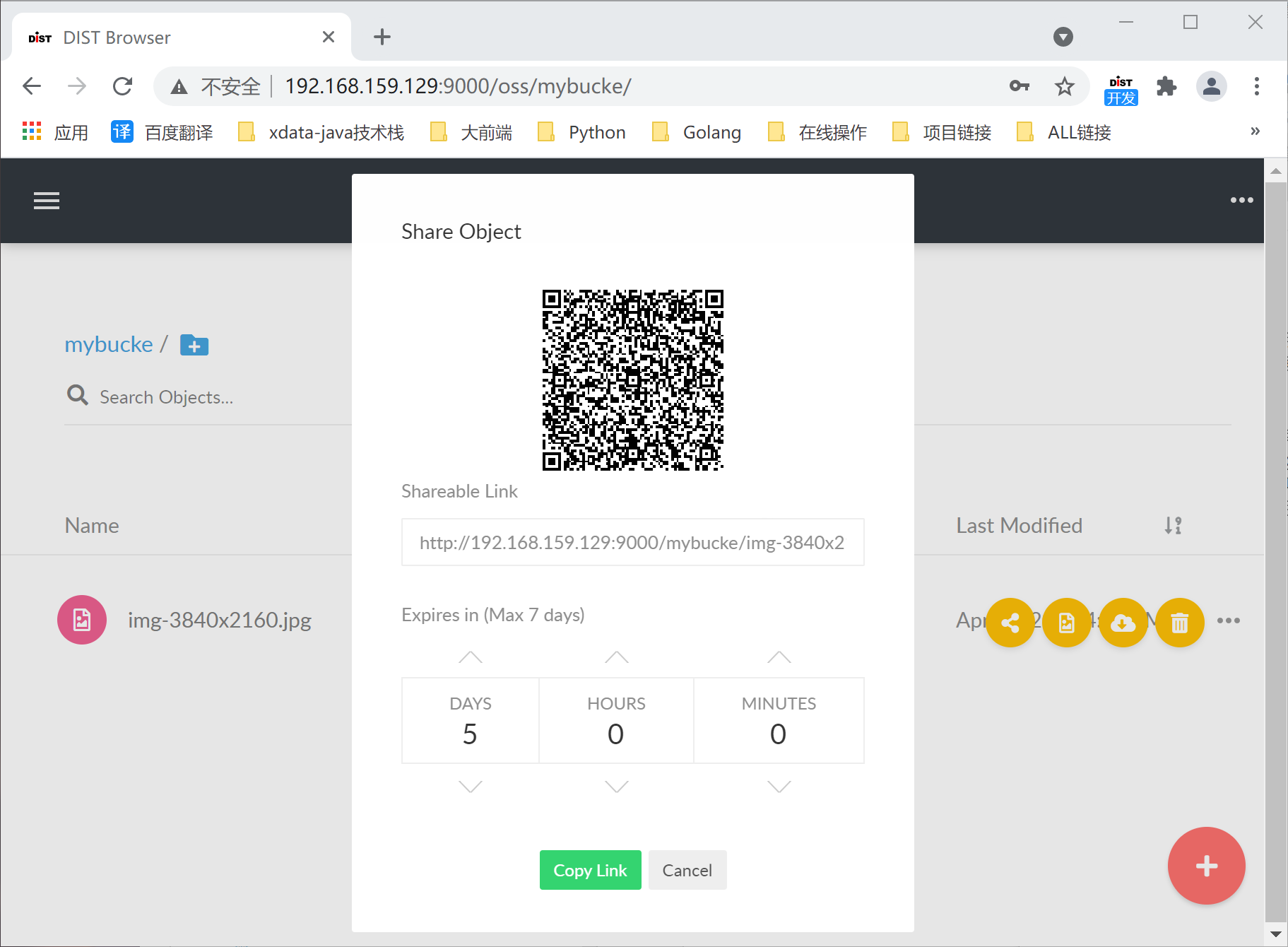This screenshot has height=947, width=1288.
Task: Decrease the DAYS value
Action: pyautogui.click(x=471, y=786)
